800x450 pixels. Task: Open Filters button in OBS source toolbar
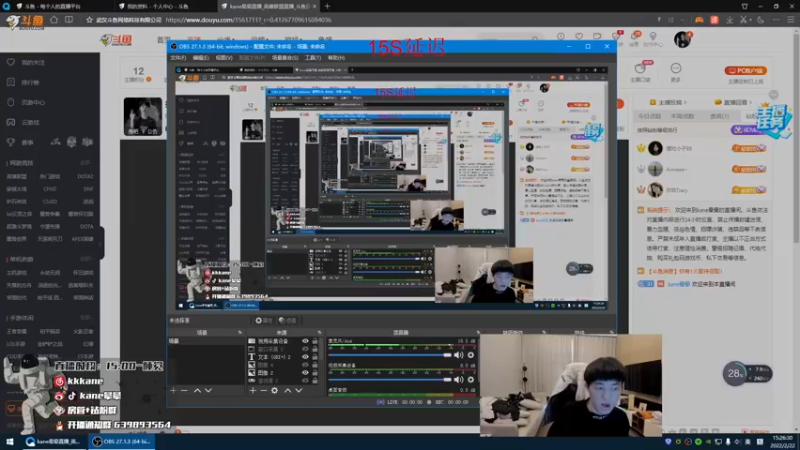(288, 320)
